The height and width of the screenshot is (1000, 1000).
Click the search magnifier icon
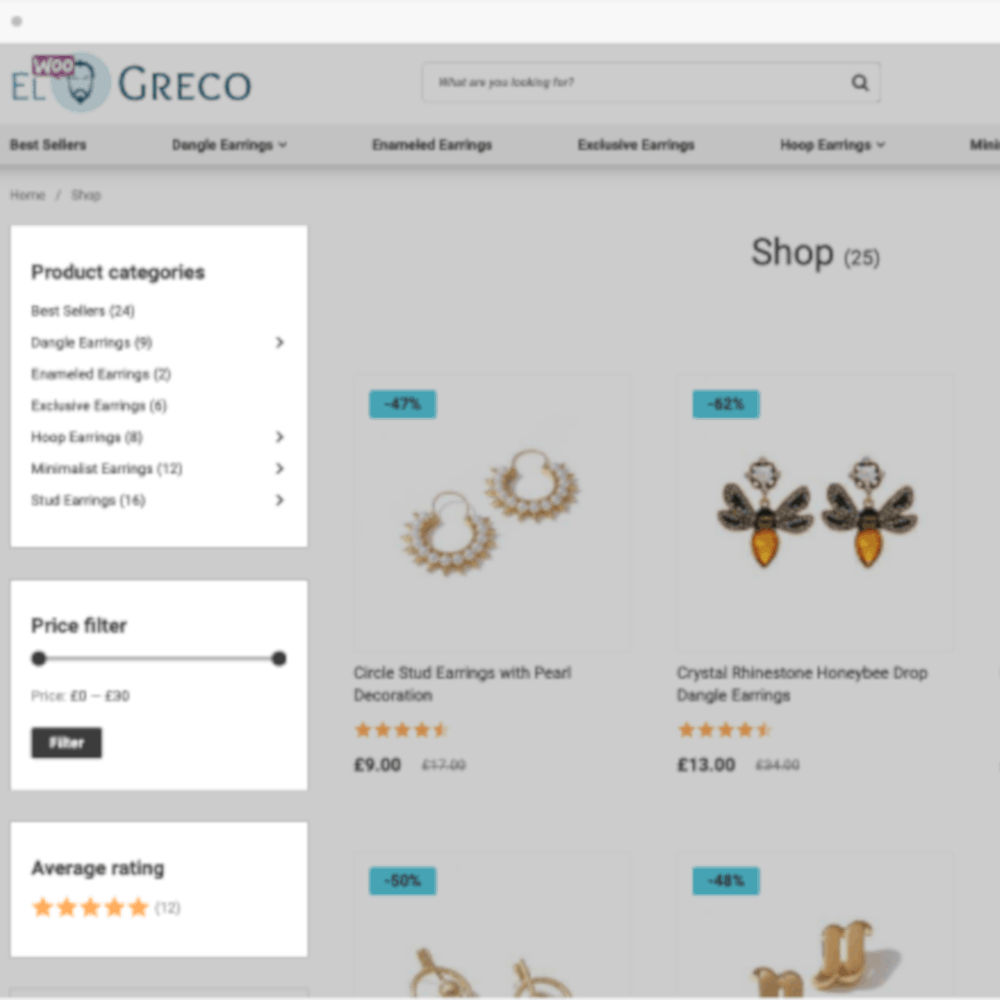pos(860,82)
